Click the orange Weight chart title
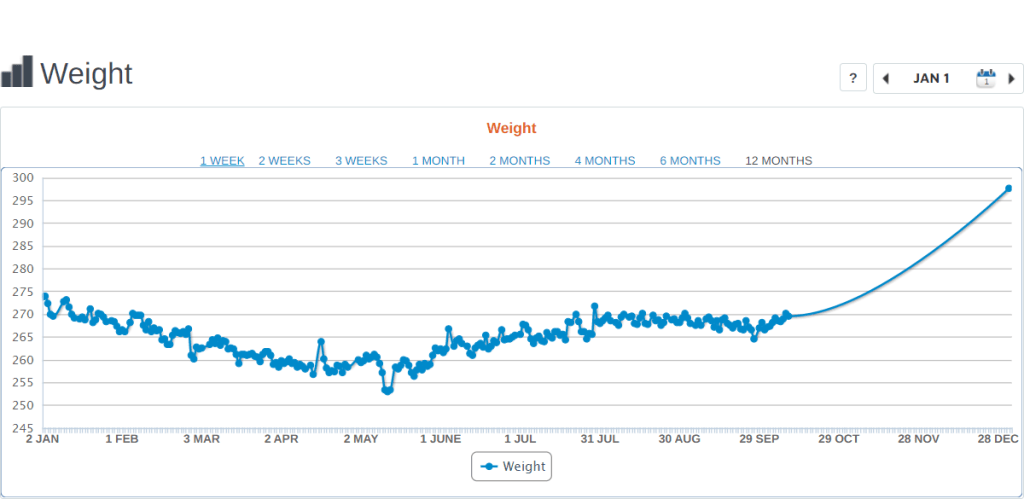 coord(511,128)
